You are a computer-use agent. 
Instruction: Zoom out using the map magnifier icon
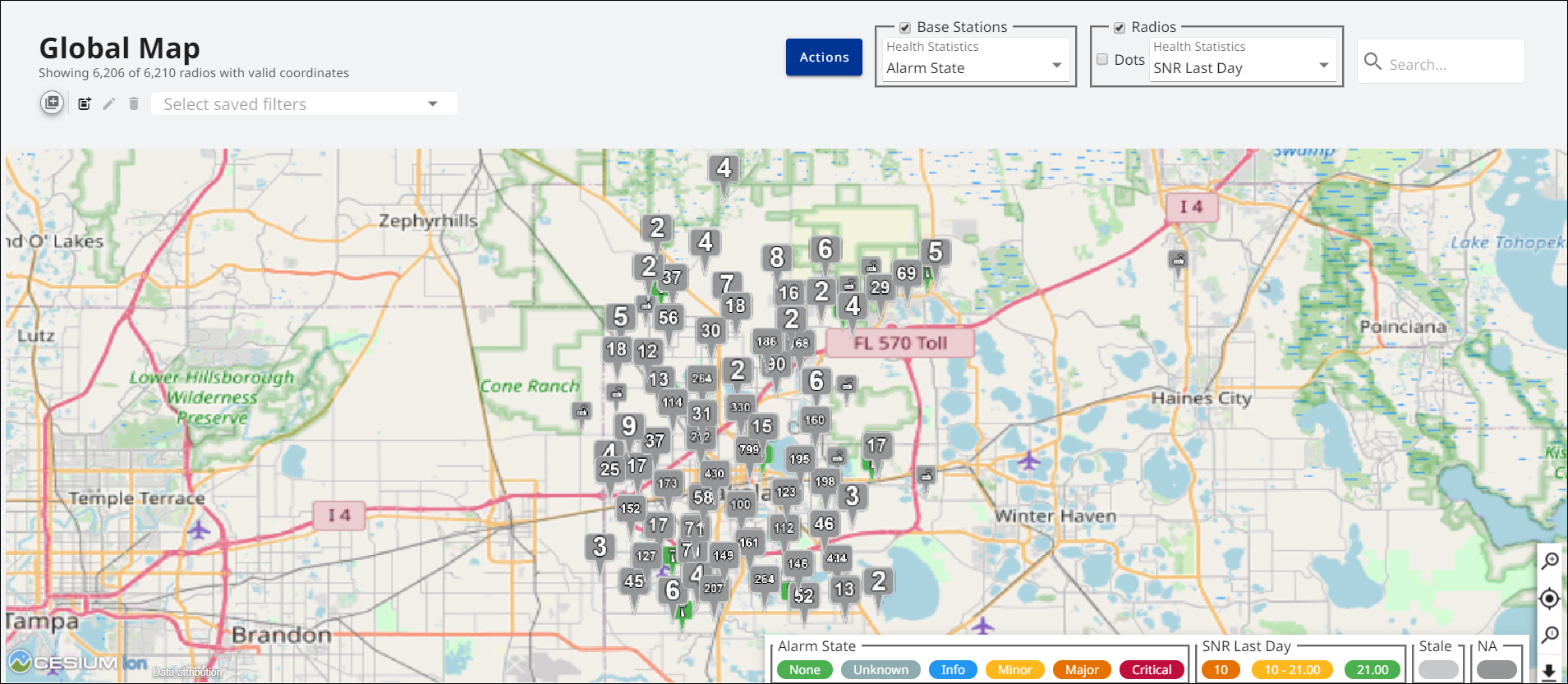1550,635
